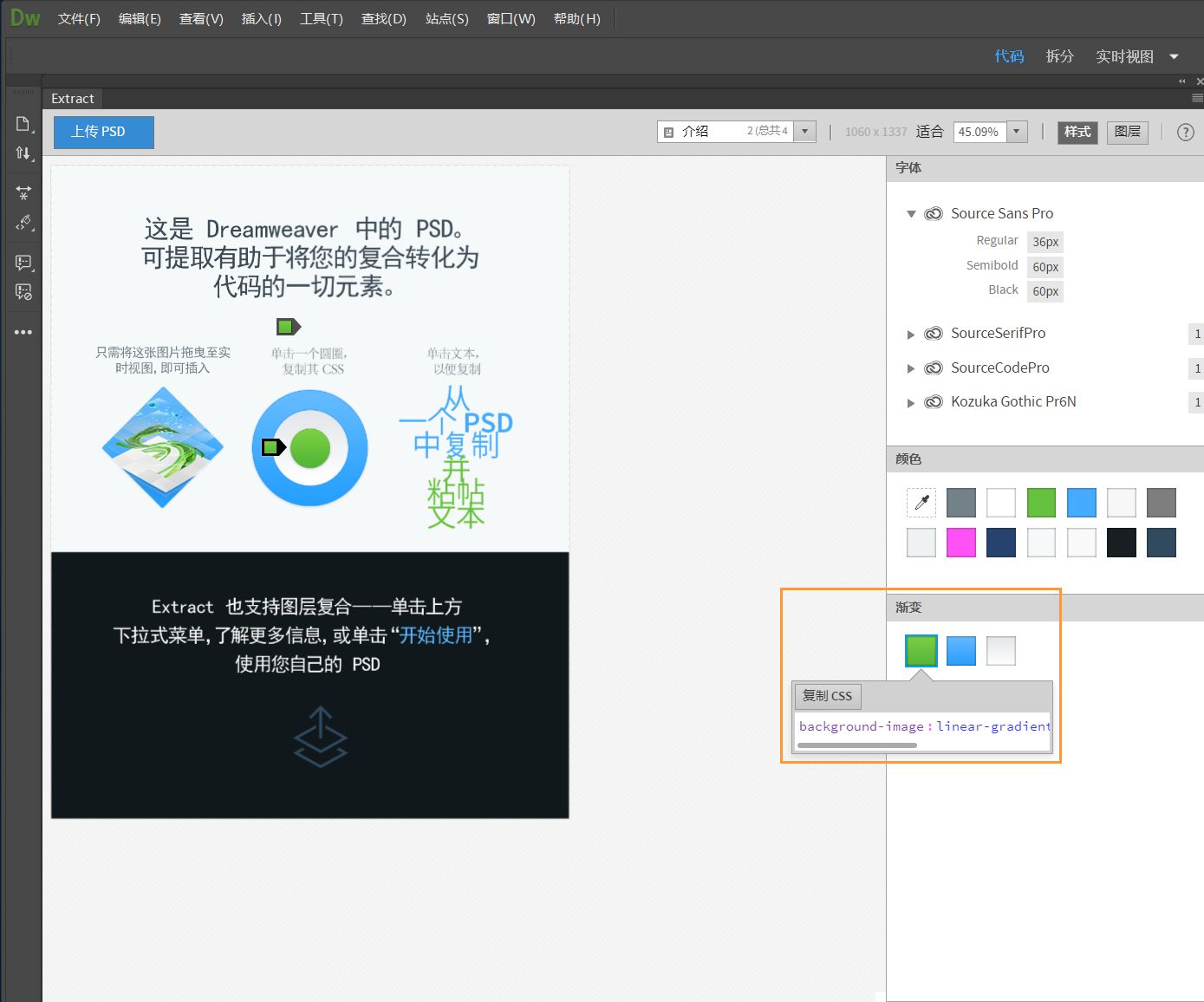
Task: Click the Creative Cloud icon beside SourceSerifPro
Action: (934, 333)
